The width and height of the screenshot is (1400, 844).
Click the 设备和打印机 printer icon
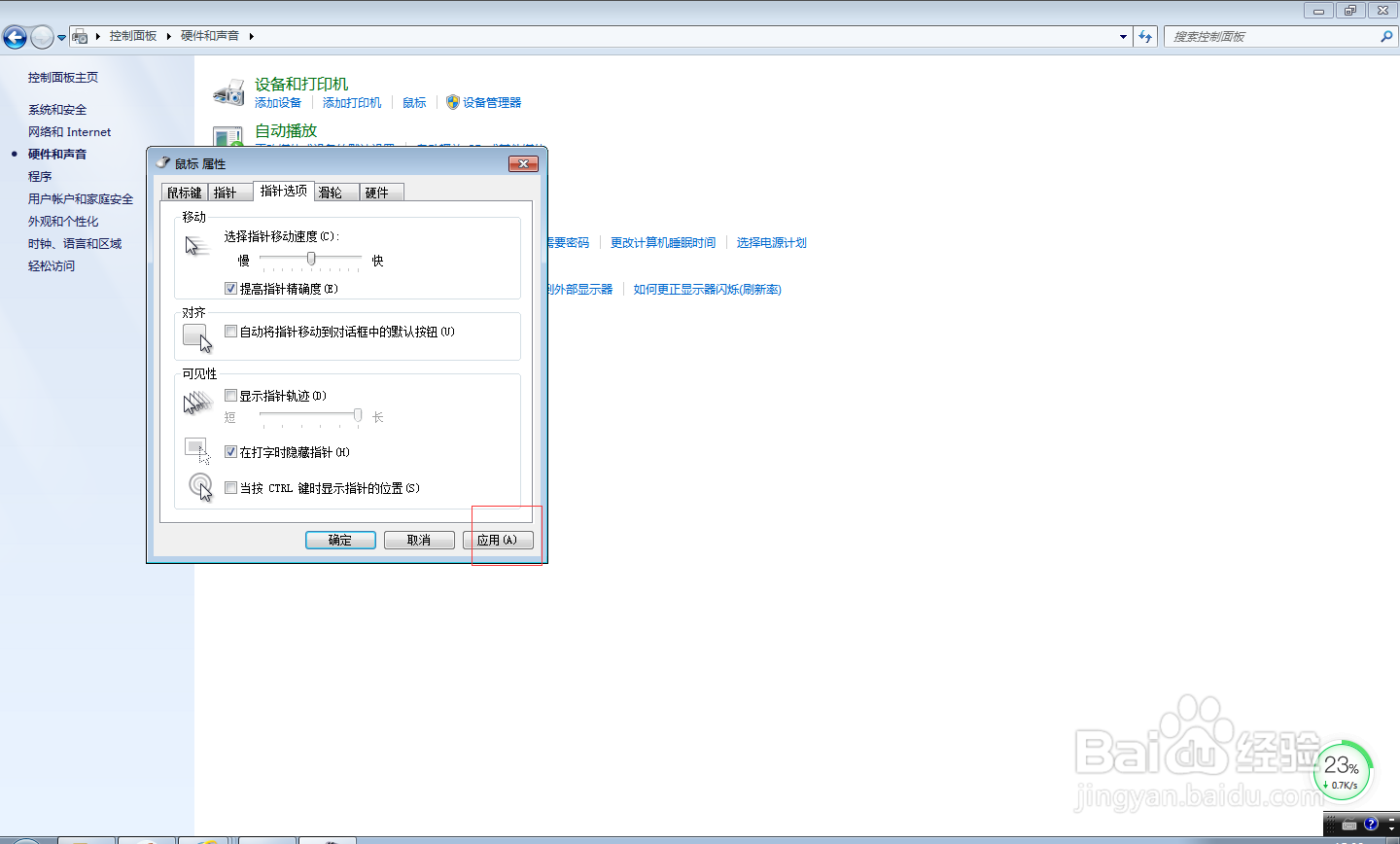click(x=227, y=91)
